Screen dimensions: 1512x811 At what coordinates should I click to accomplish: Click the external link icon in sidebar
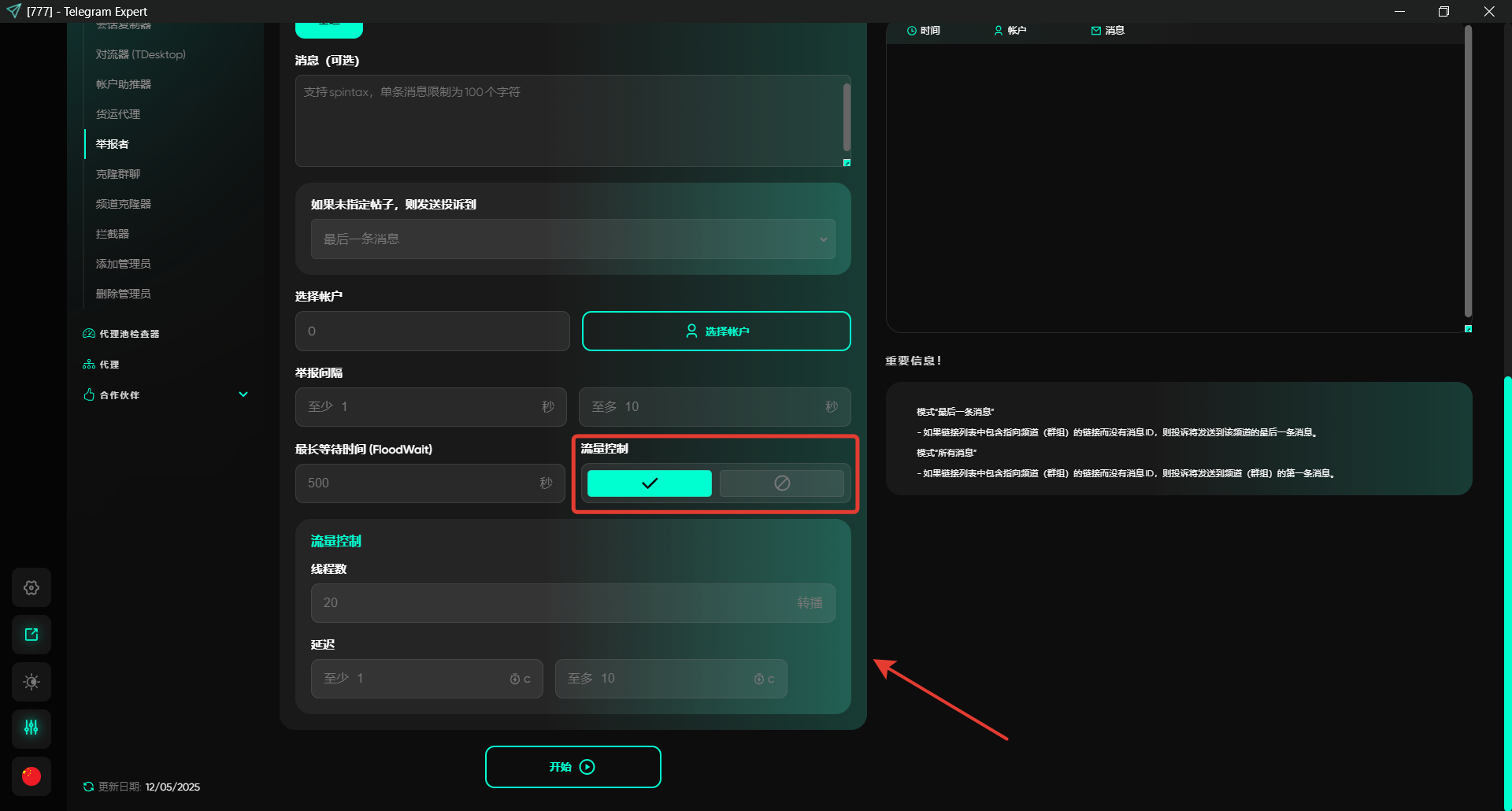[31, 635]
